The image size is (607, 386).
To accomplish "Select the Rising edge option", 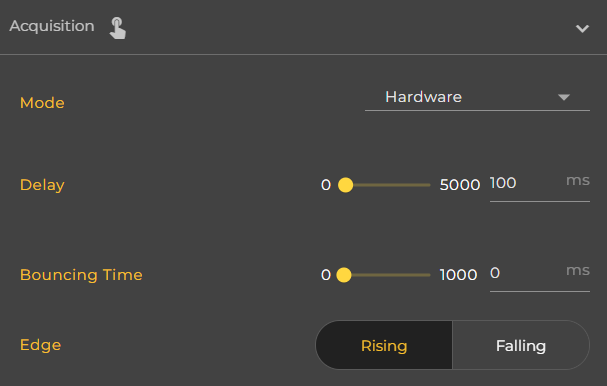I will pyautogui.click(x=384, y=345).
